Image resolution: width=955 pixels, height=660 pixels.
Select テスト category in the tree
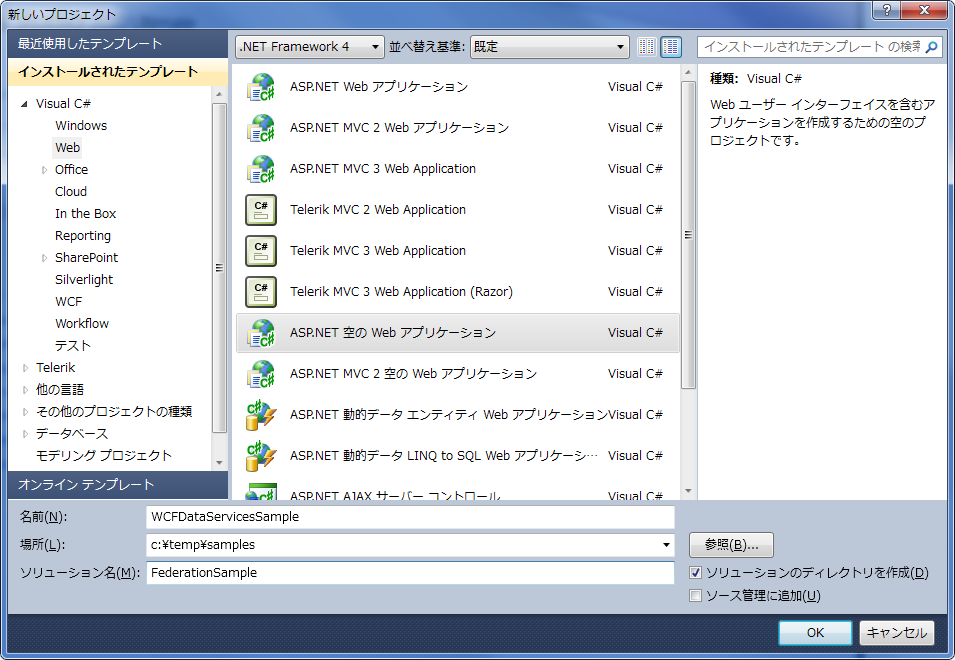coord(72,346)
